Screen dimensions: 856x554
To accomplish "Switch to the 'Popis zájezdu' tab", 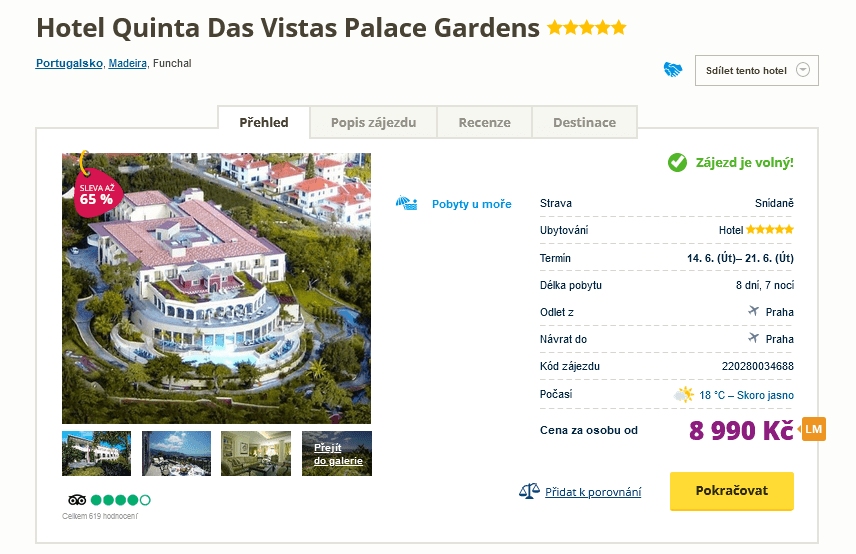I will point(374,123).
